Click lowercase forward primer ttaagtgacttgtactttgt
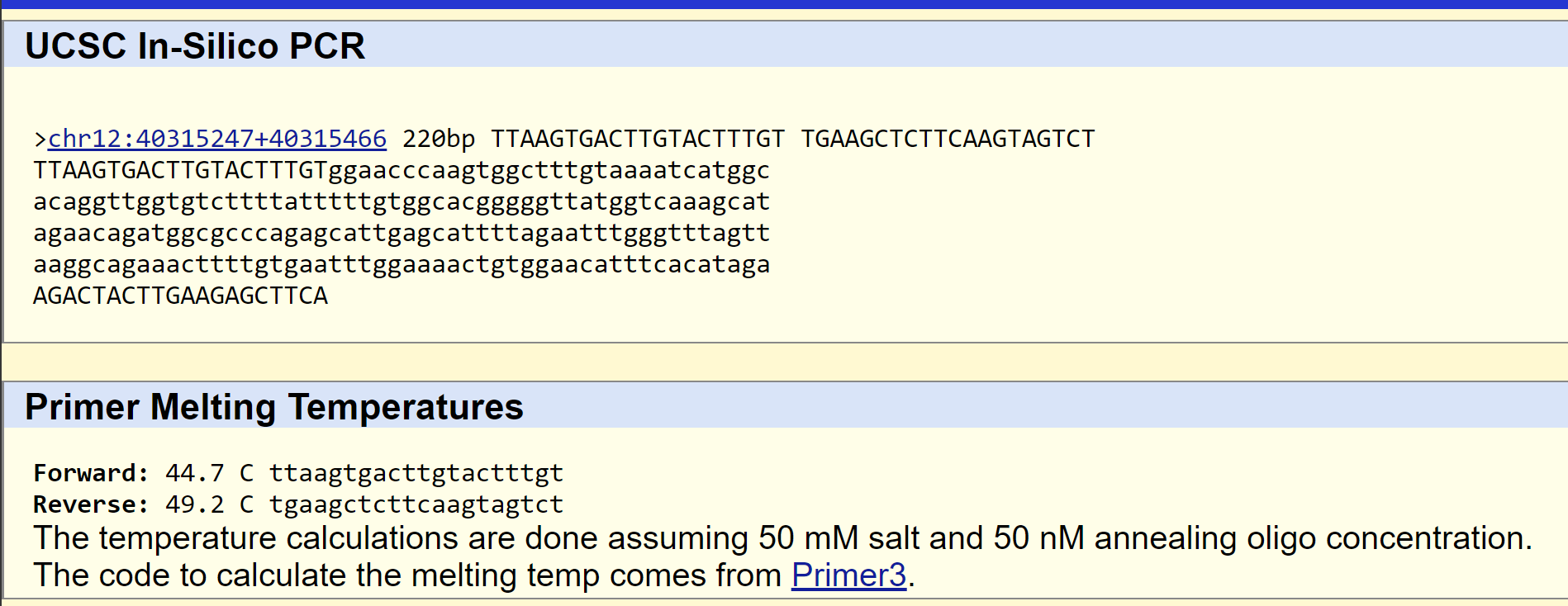 [416, 473]
